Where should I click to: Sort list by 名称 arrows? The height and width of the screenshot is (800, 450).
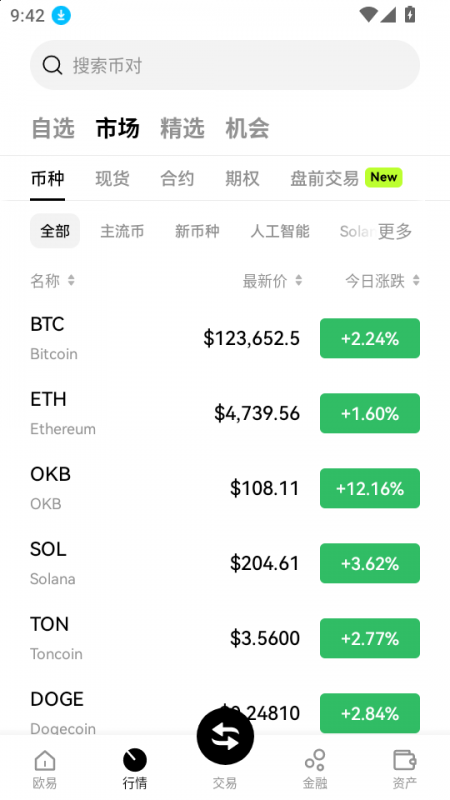point(71,280)
